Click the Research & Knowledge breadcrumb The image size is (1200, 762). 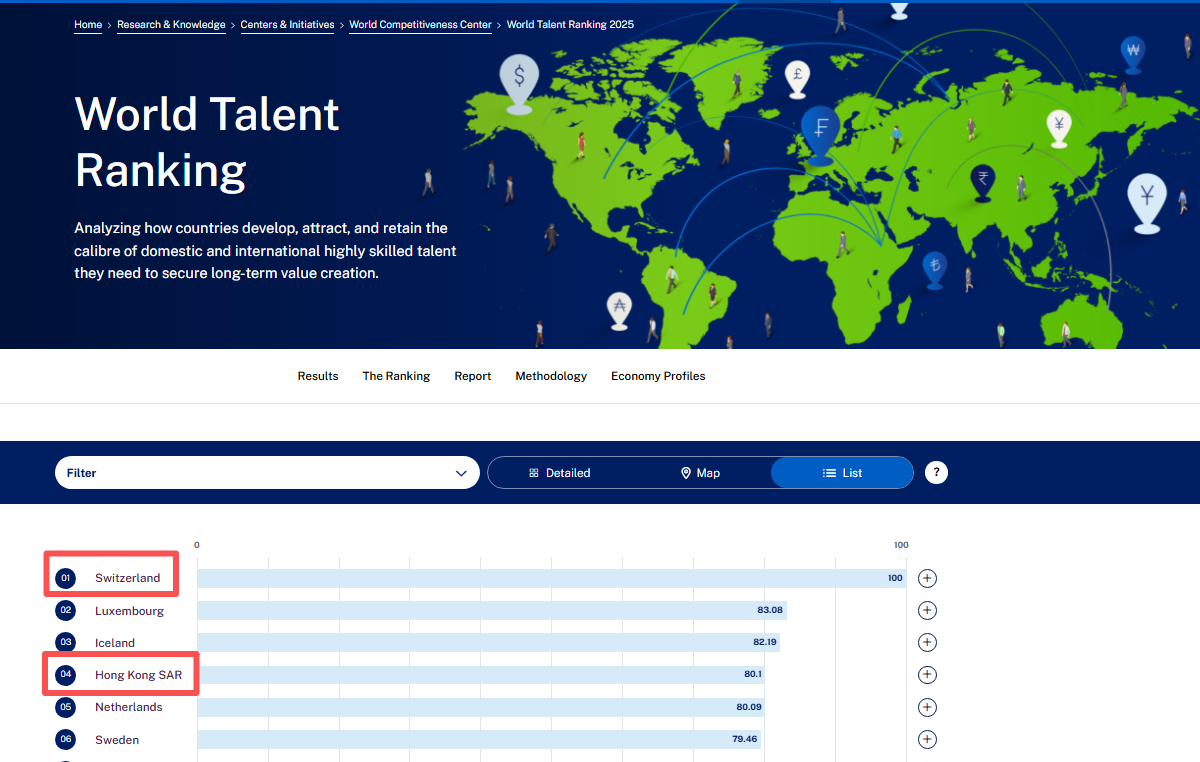[x=171, y=25]
